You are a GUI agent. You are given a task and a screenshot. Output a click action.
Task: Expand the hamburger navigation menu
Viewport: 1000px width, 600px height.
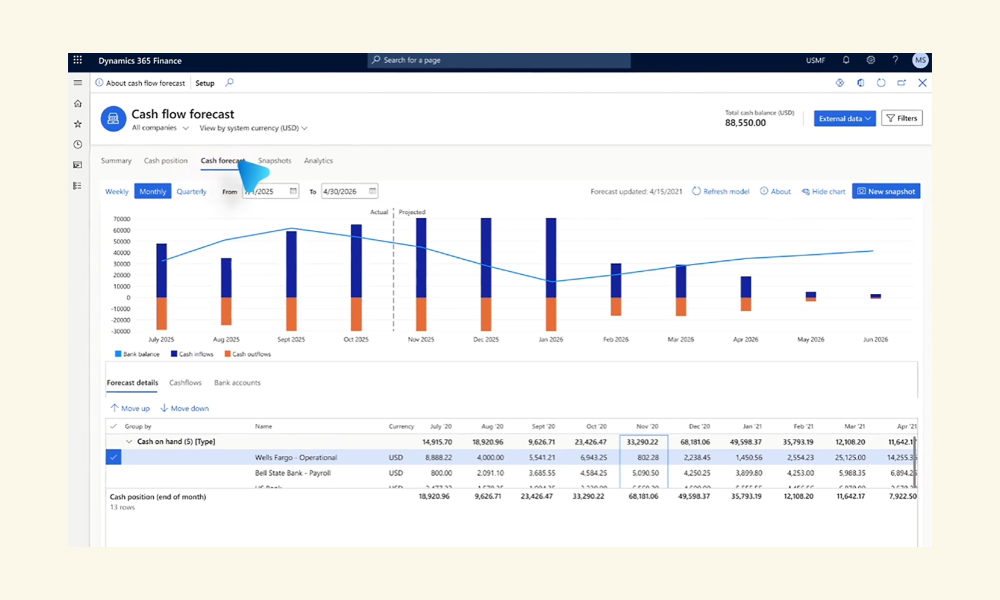point(78,83)
